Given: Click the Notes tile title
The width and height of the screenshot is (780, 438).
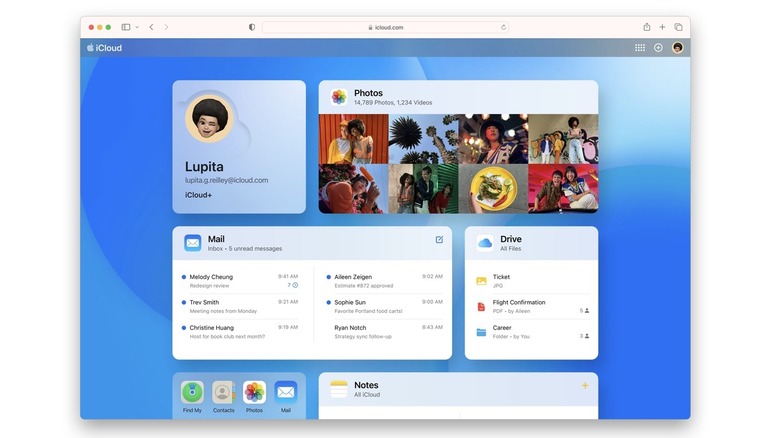Looking at the screenshot, I should click(x=366, y=385).
